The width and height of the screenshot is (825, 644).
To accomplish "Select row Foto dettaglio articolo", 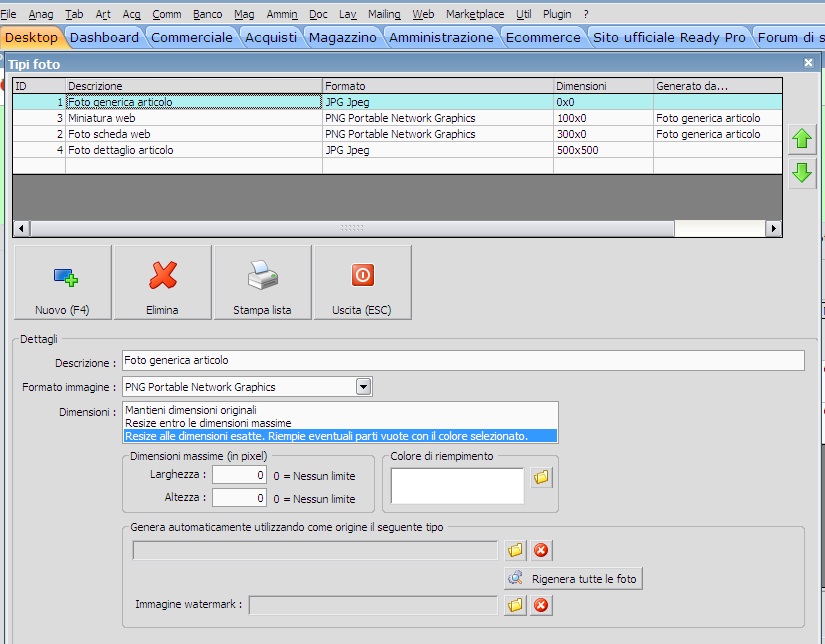I will point(397,150).
